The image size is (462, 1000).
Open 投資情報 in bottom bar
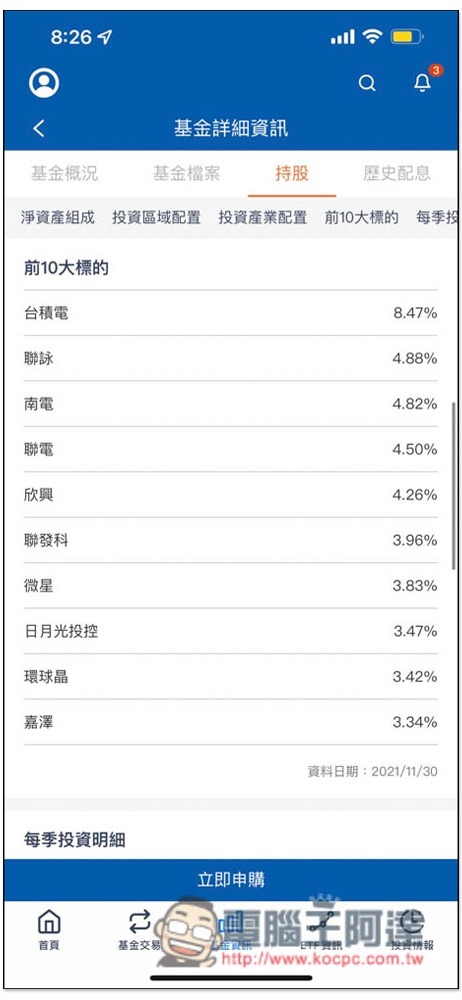pos(413,929)
